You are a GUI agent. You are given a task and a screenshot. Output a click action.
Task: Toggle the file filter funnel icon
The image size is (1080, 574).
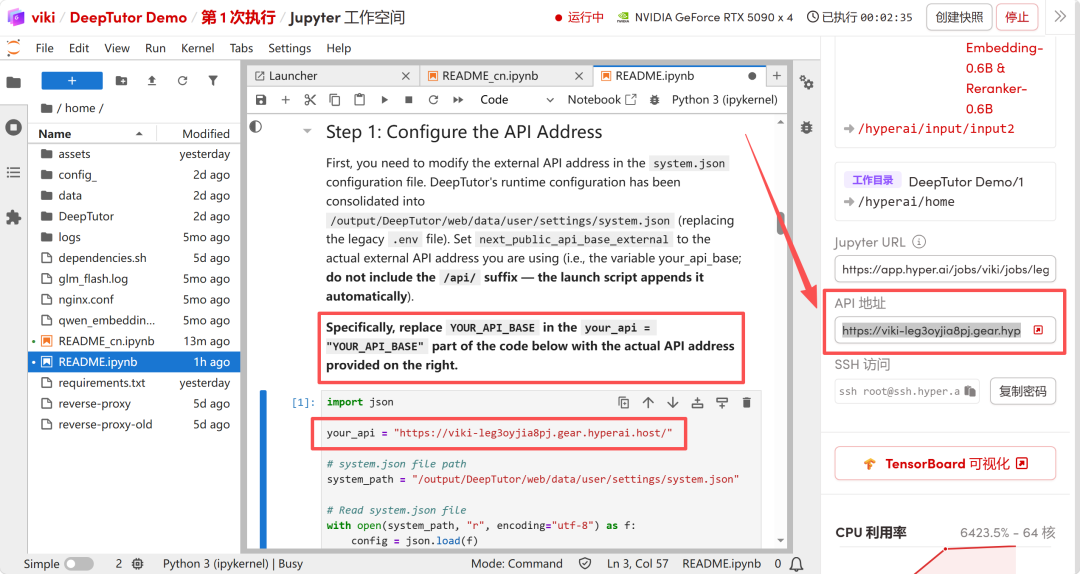coord(213,81)
